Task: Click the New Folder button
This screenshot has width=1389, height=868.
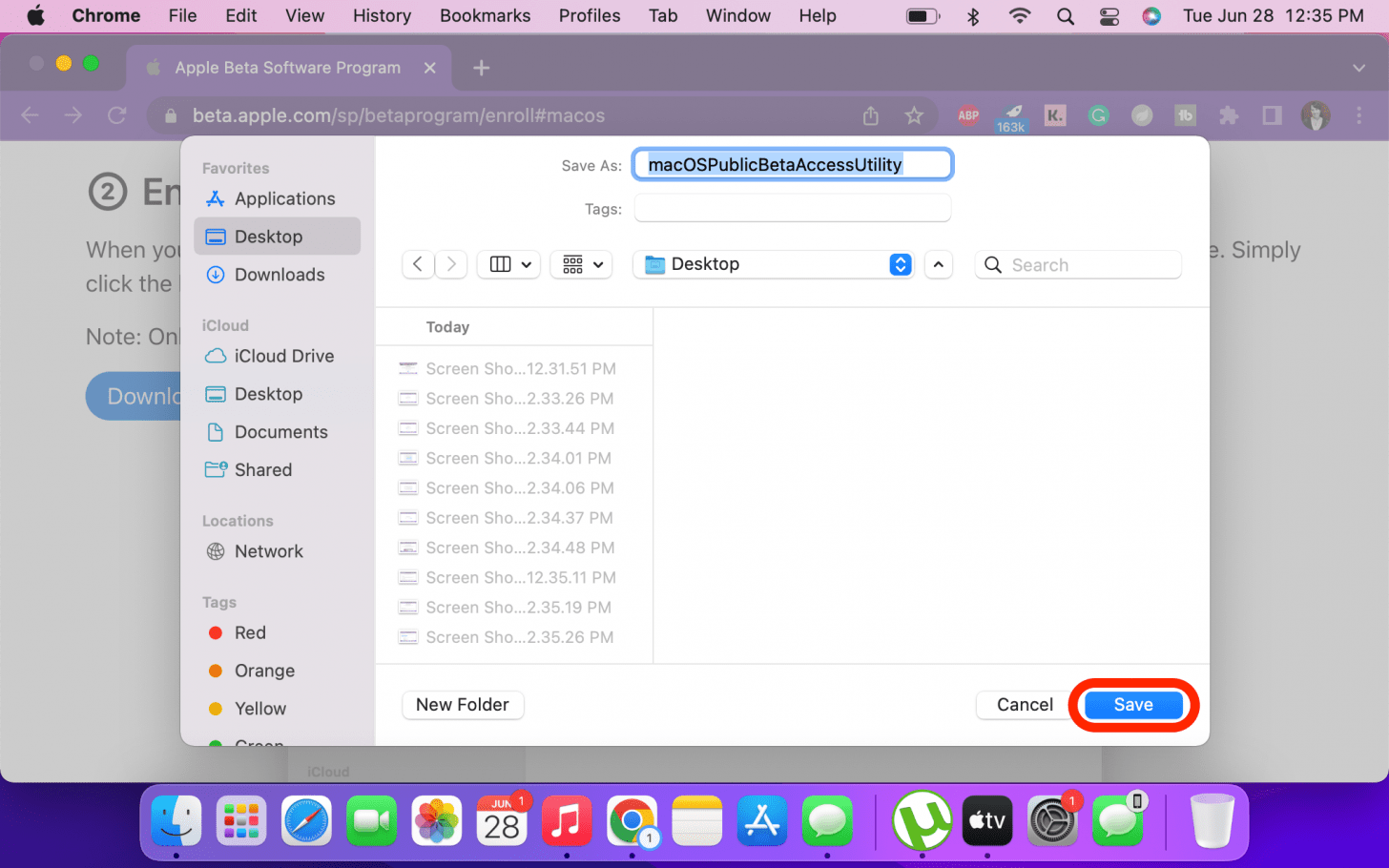Action: [x=463, y=705]
